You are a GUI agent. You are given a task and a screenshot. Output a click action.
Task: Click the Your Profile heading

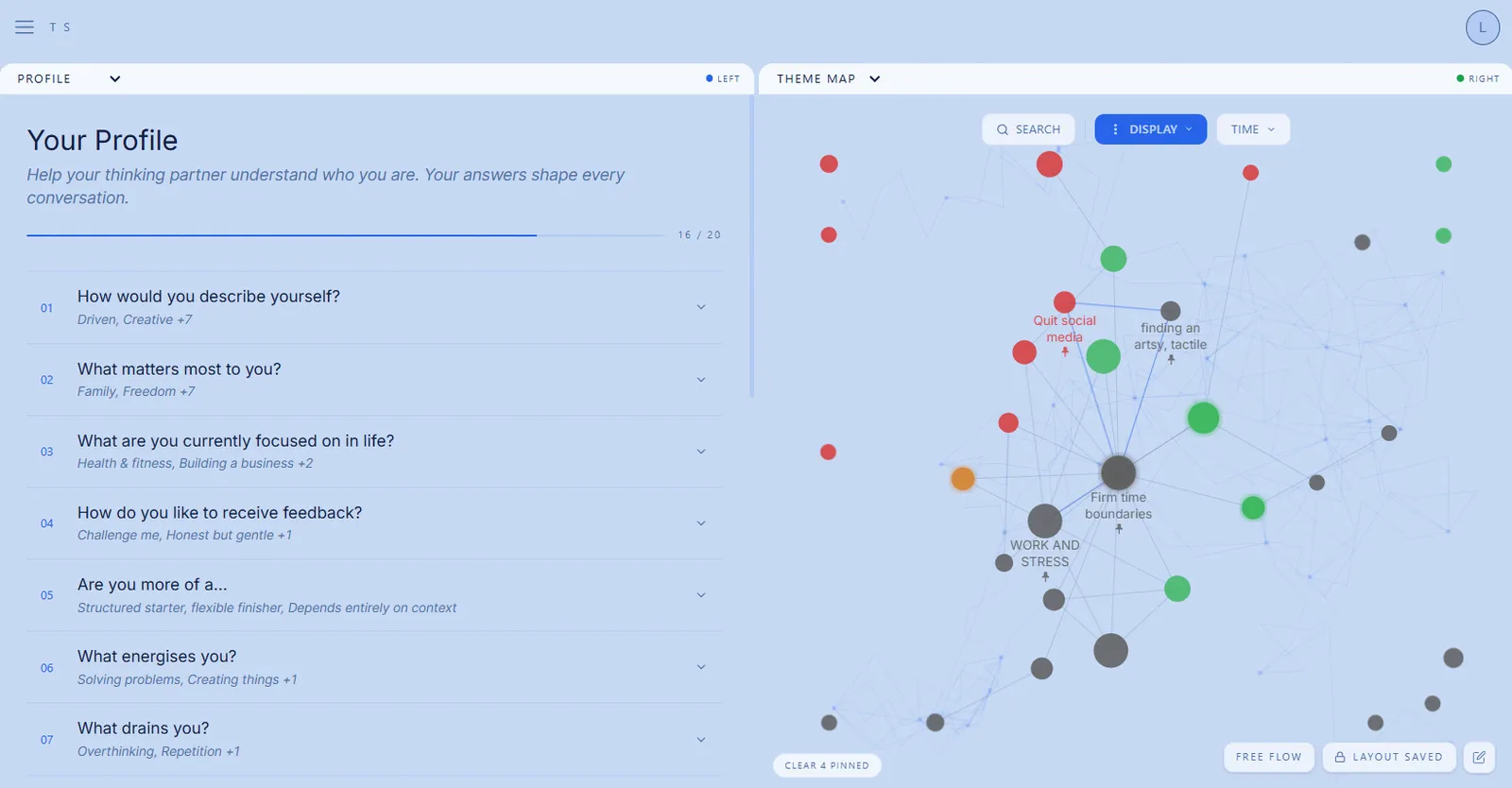pos(102,140)
